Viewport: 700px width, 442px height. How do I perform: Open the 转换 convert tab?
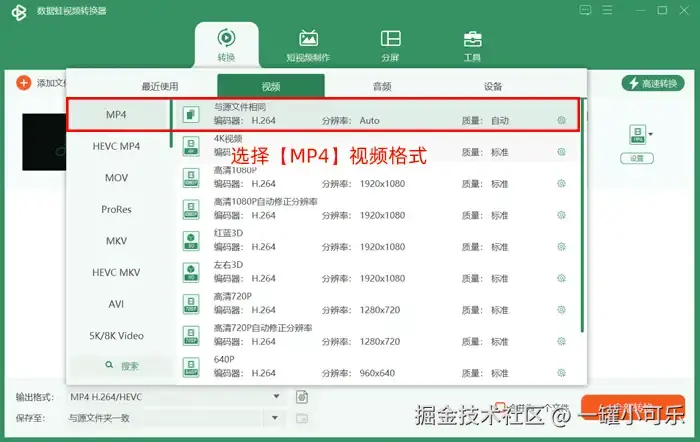(x=226, y=45)
